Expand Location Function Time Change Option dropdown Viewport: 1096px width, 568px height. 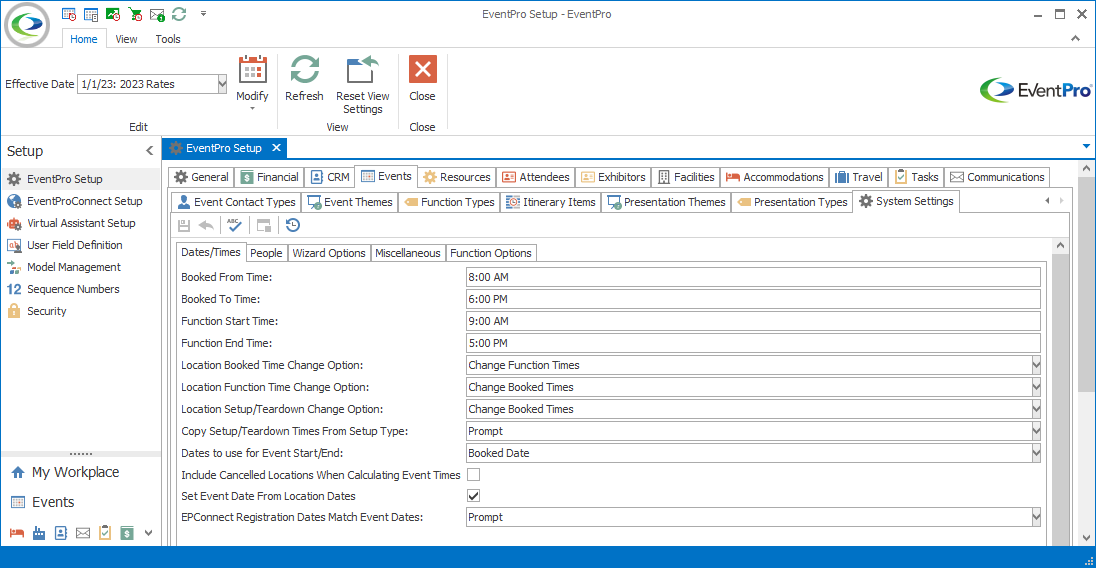[1036, 387]
